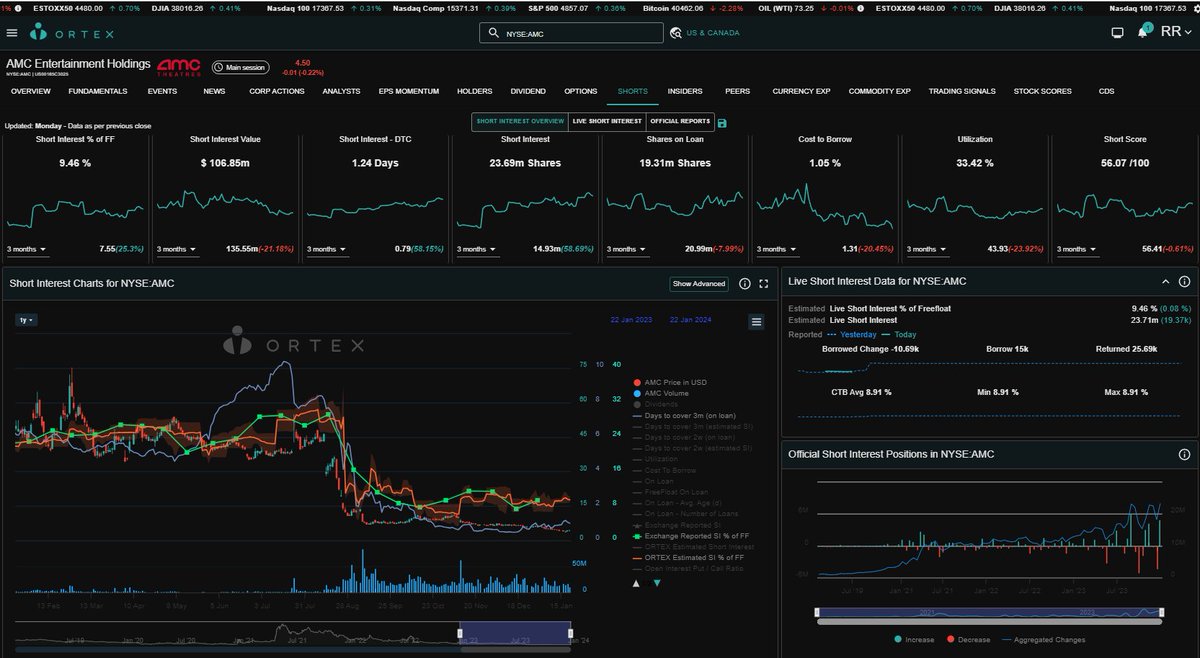Viewport: 1200px width, 658px height.
Task: Click legend page down teal arrow
Action: 657,582
